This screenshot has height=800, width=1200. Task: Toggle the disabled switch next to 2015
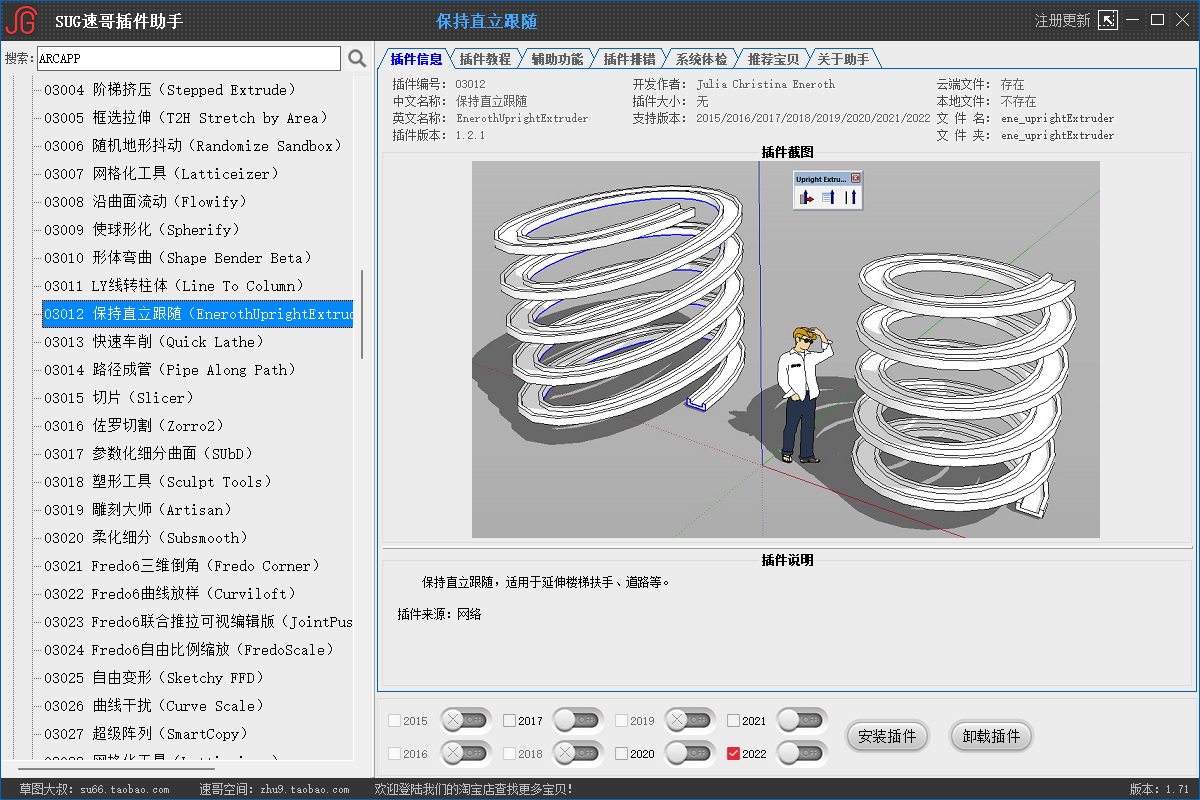pos(466,720)
